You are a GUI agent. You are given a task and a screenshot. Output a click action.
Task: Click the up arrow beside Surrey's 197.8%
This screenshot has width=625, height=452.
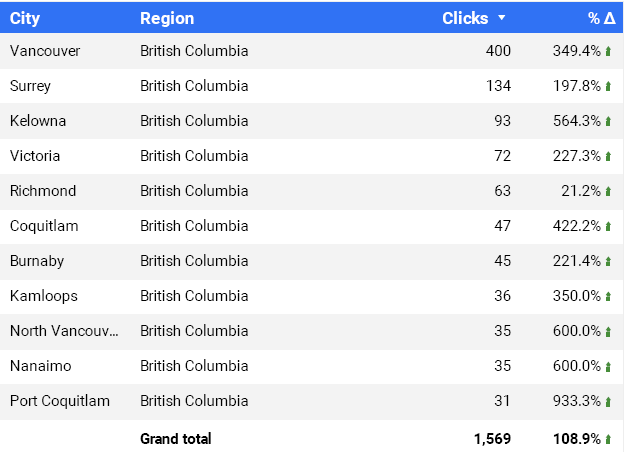[608, 86]
